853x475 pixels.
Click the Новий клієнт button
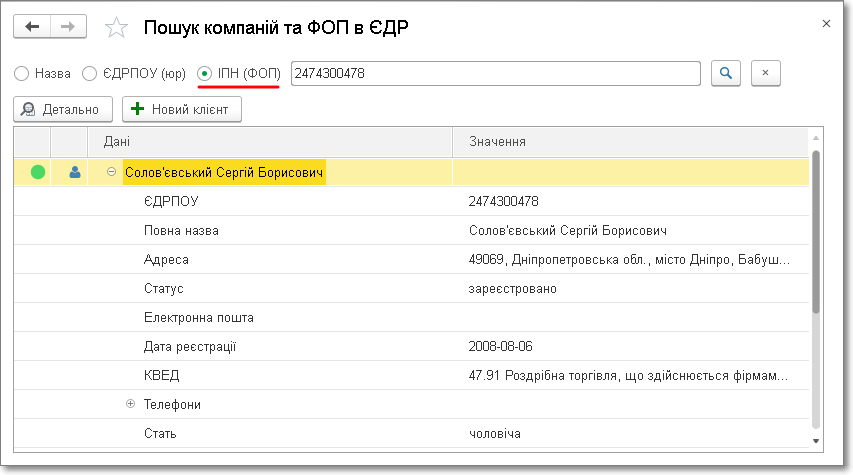point(182,109)
